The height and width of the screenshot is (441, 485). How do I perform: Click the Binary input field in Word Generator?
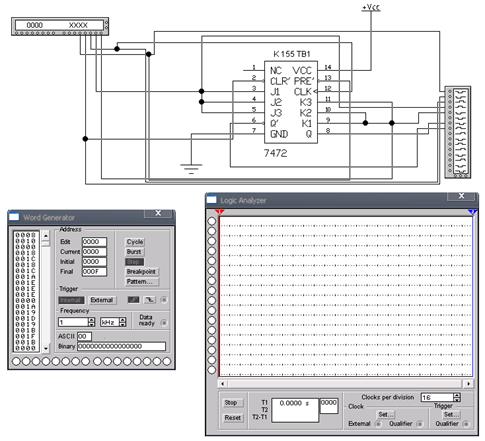click(121, 346)
